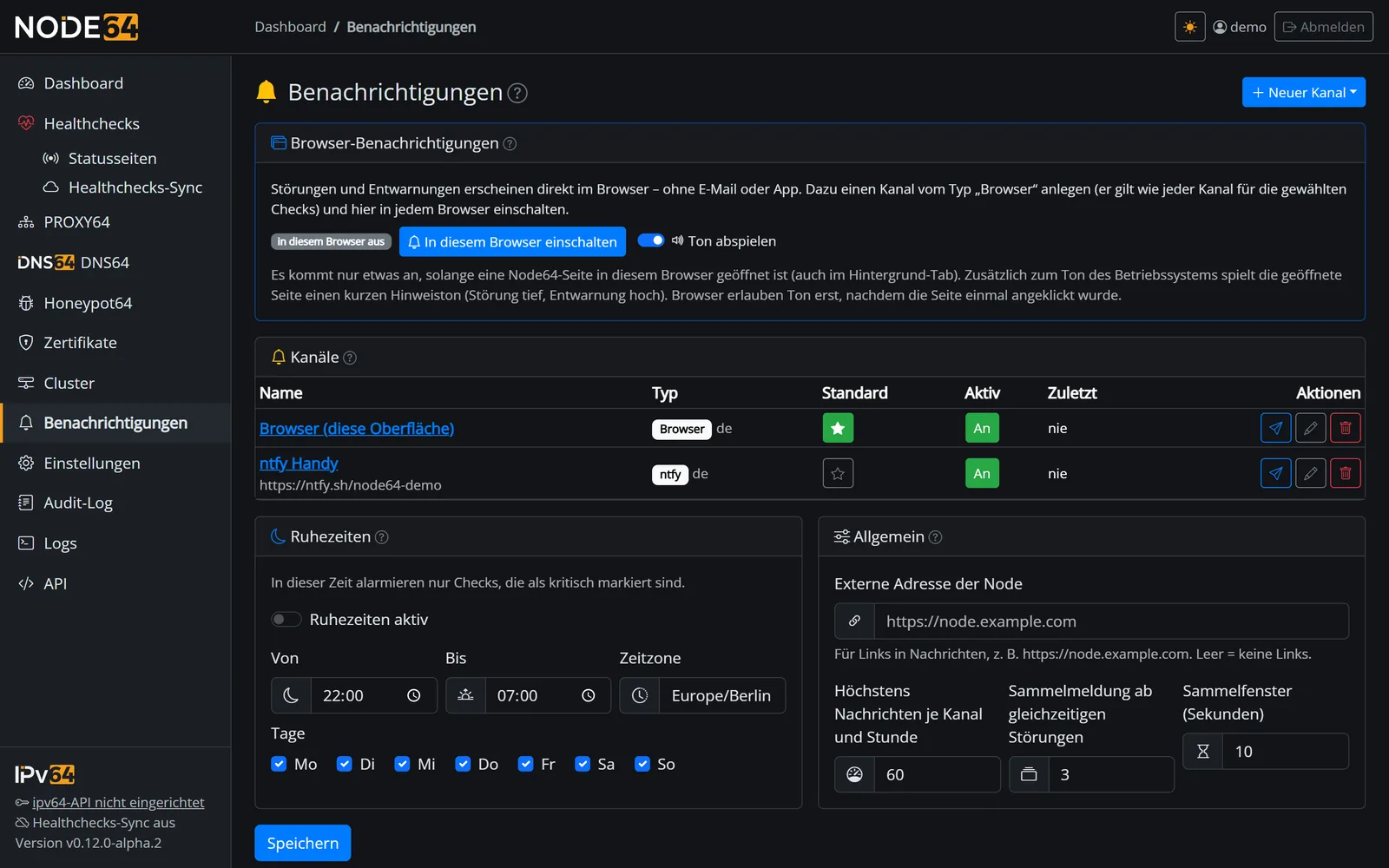Screen dimensions: 1389x868
Task: Click In diesem Browser einschalten button
Action: pyautogui.click(x=512, y=241)
